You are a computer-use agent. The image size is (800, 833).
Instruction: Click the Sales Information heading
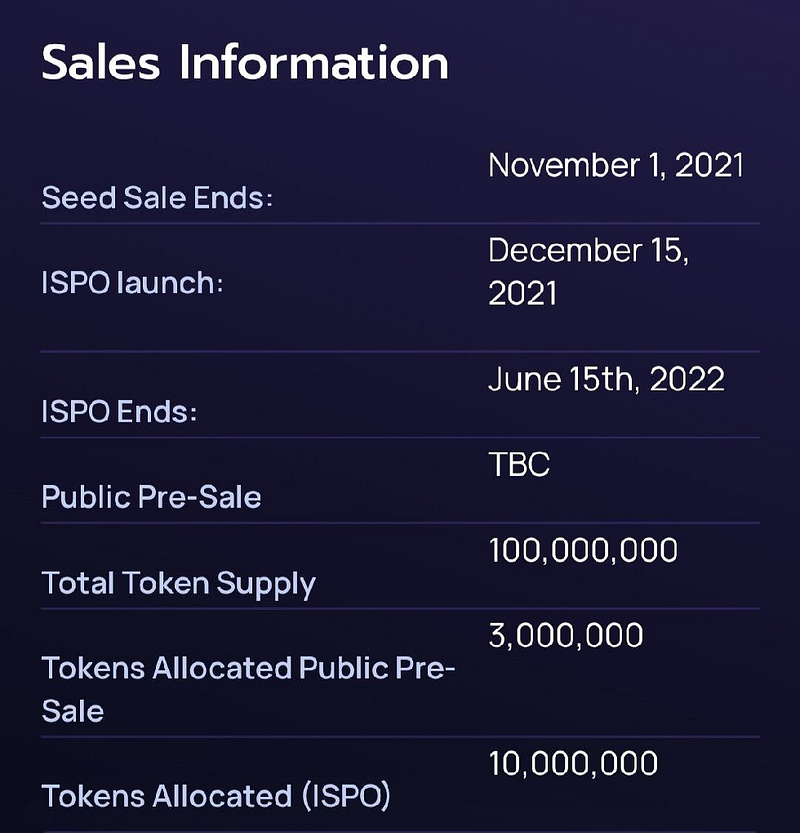pos(245,63)
